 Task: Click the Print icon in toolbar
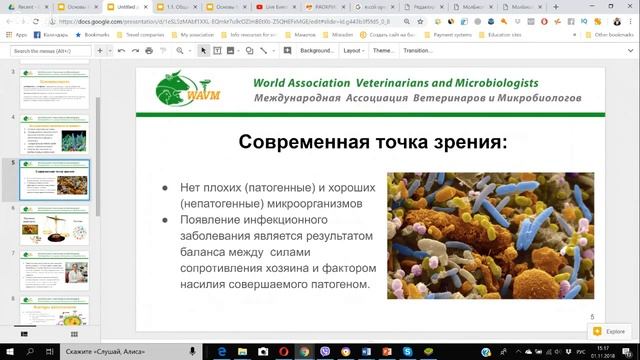coord(149,51)
